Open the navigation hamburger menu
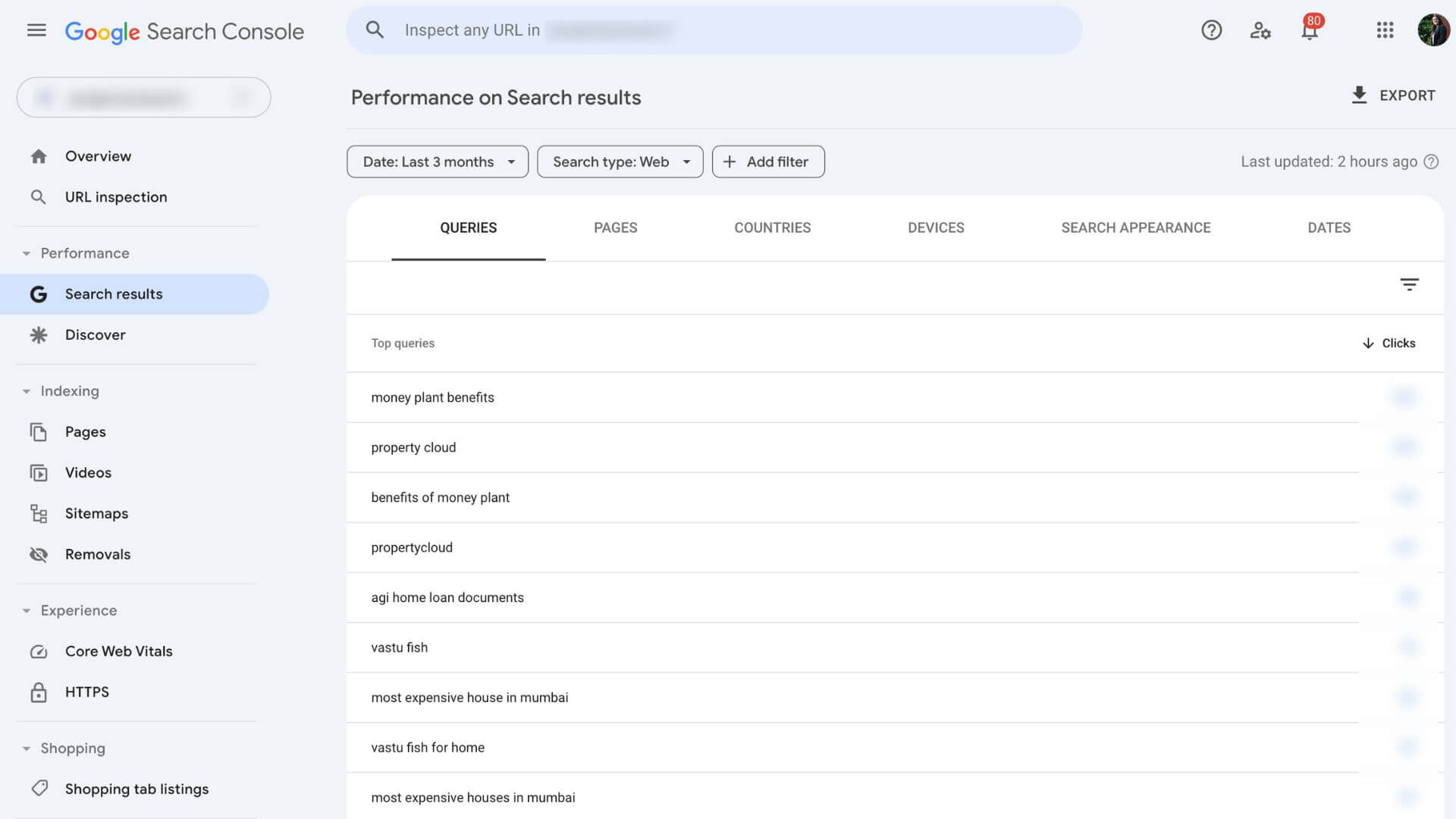 (36, 30)
